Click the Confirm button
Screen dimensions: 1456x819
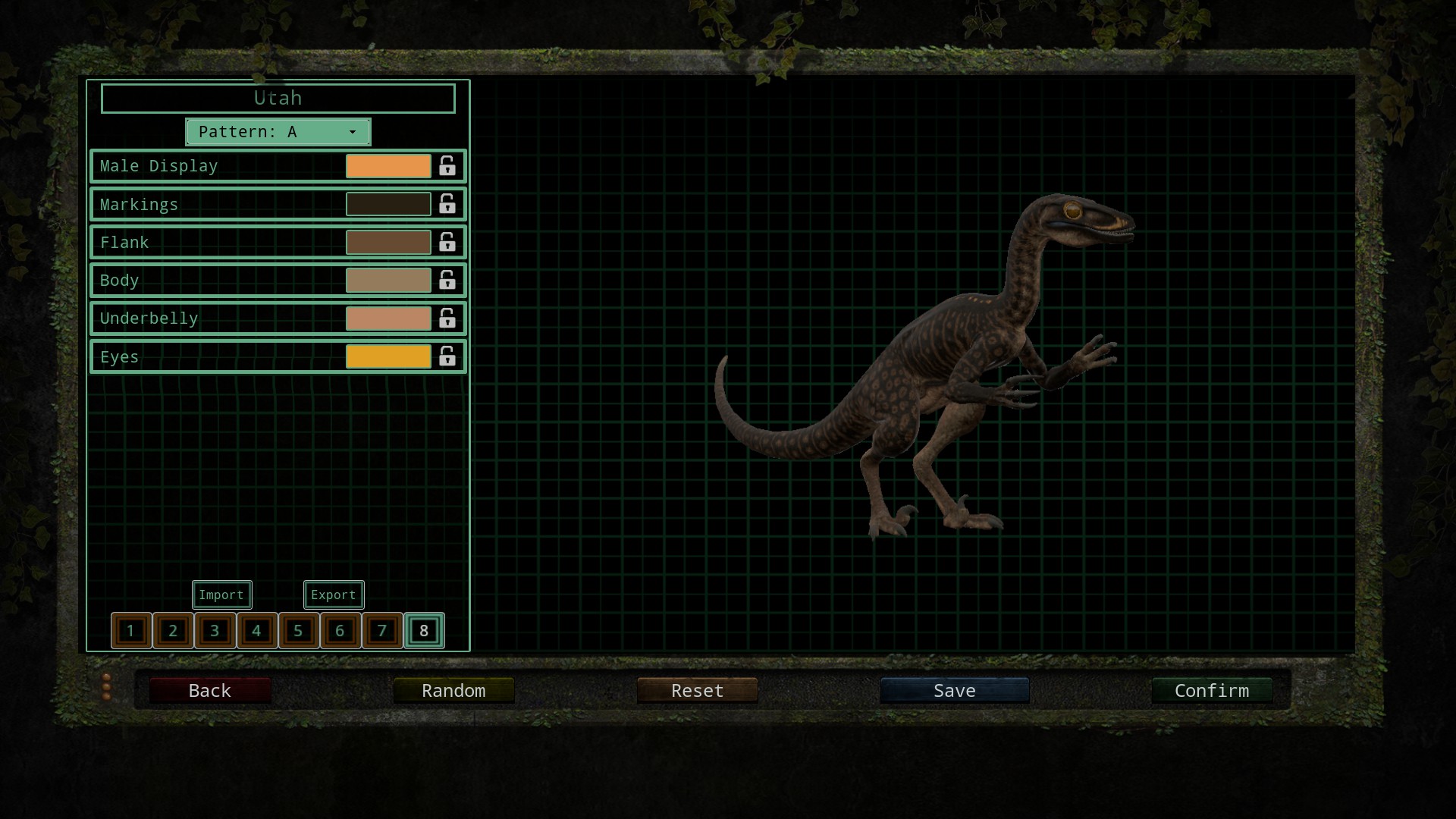tap(1211, 691)
